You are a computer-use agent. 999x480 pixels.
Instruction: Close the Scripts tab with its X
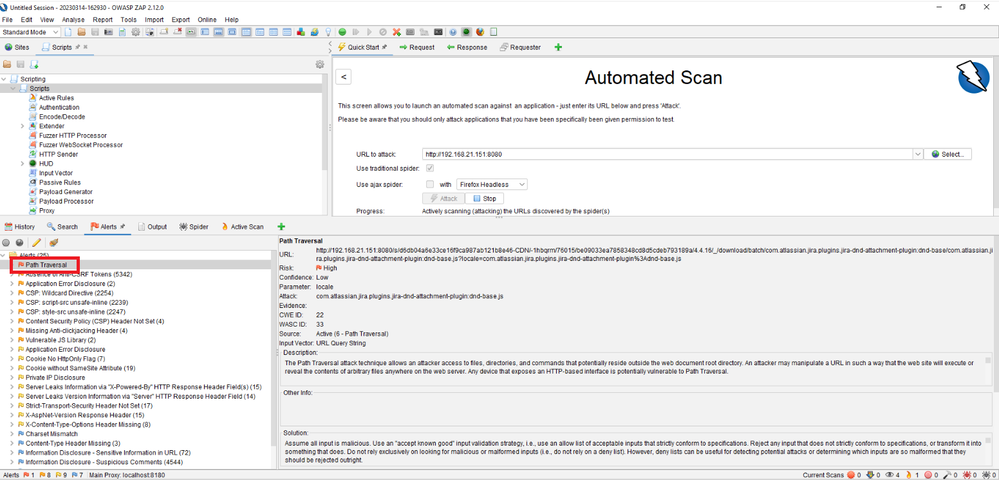(x=85, y=47)
